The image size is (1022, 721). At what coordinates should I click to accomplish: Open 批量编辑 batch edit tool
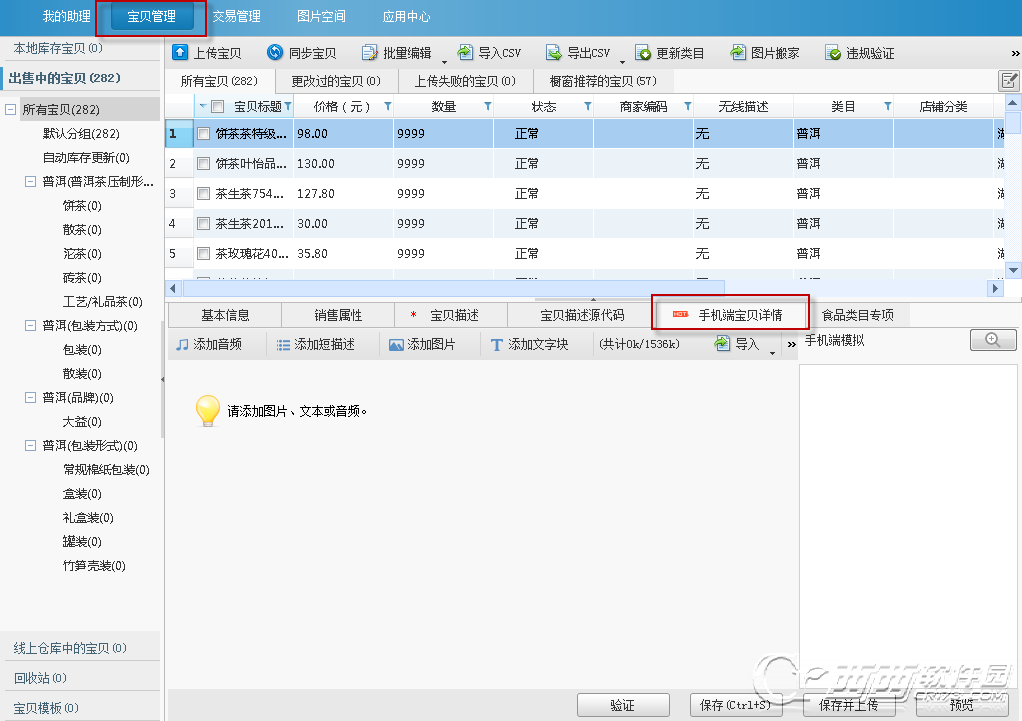(397, 53)
